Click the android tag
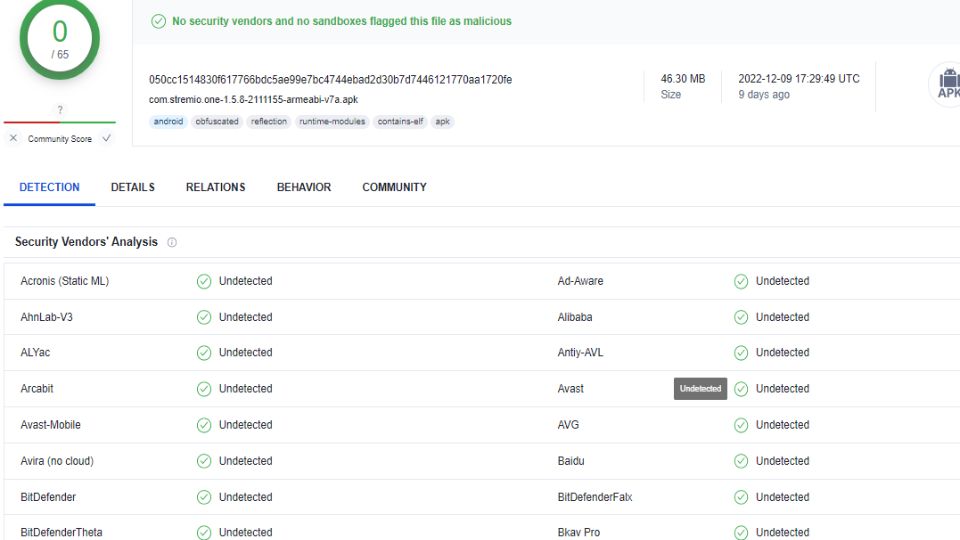 point(168,121)
